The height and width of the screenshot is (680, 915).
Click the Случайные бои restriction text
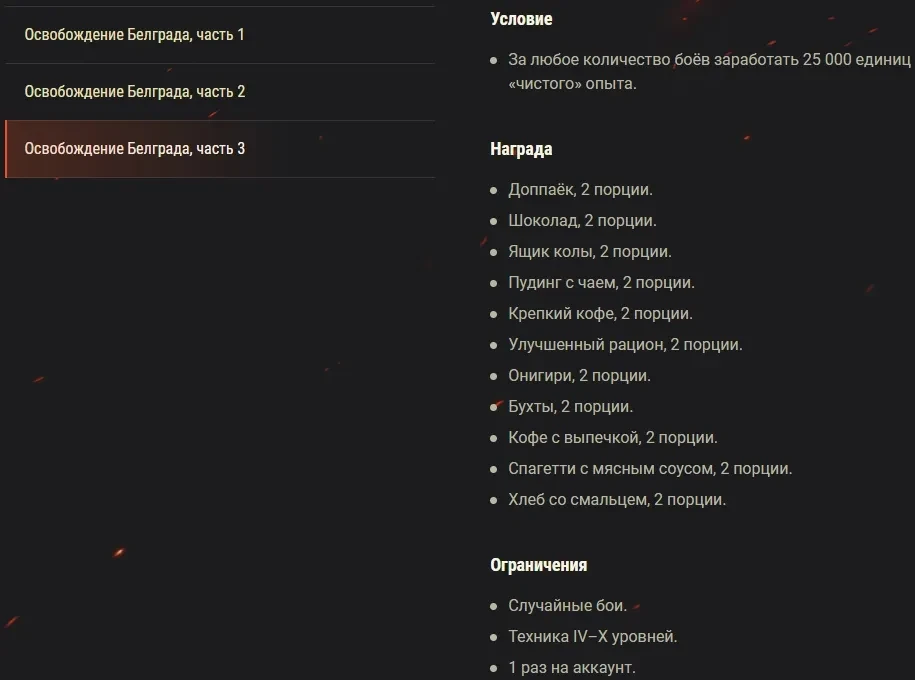point(567,605)
